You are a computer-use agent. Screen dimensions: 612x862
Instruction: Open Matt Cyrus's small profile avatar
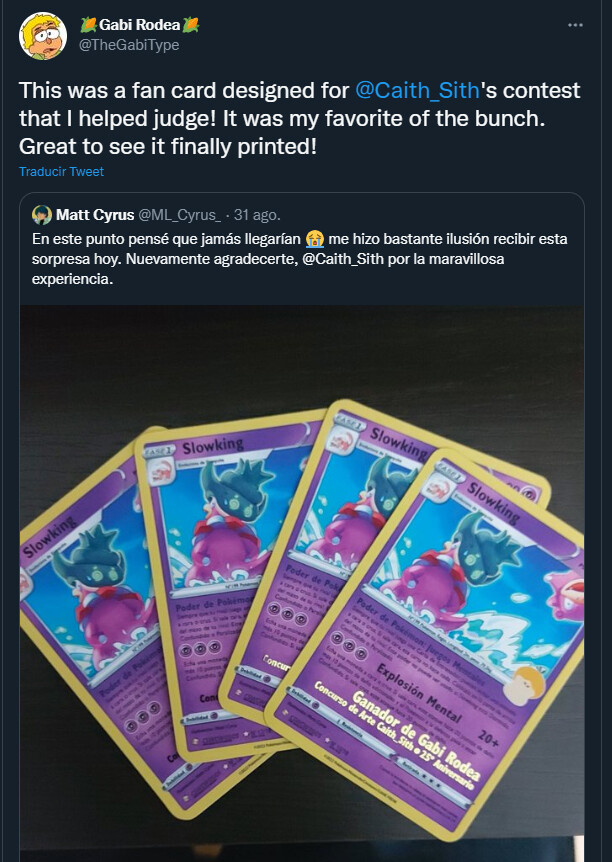(x=42, y=214)
